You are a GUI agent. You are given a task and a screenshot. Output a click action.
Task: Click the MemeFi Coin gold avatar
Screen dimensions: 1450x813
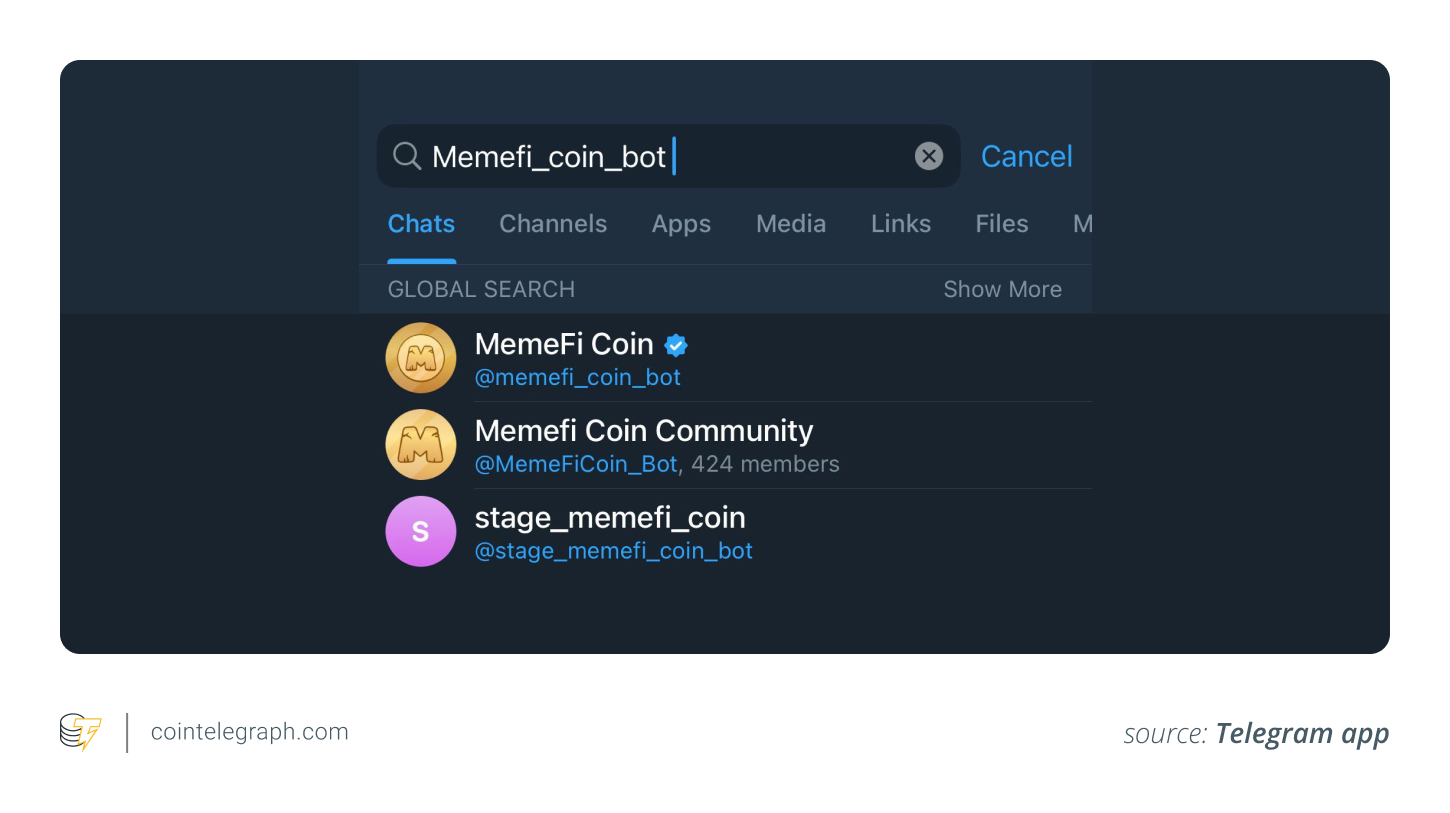click(x=421, y=358)
